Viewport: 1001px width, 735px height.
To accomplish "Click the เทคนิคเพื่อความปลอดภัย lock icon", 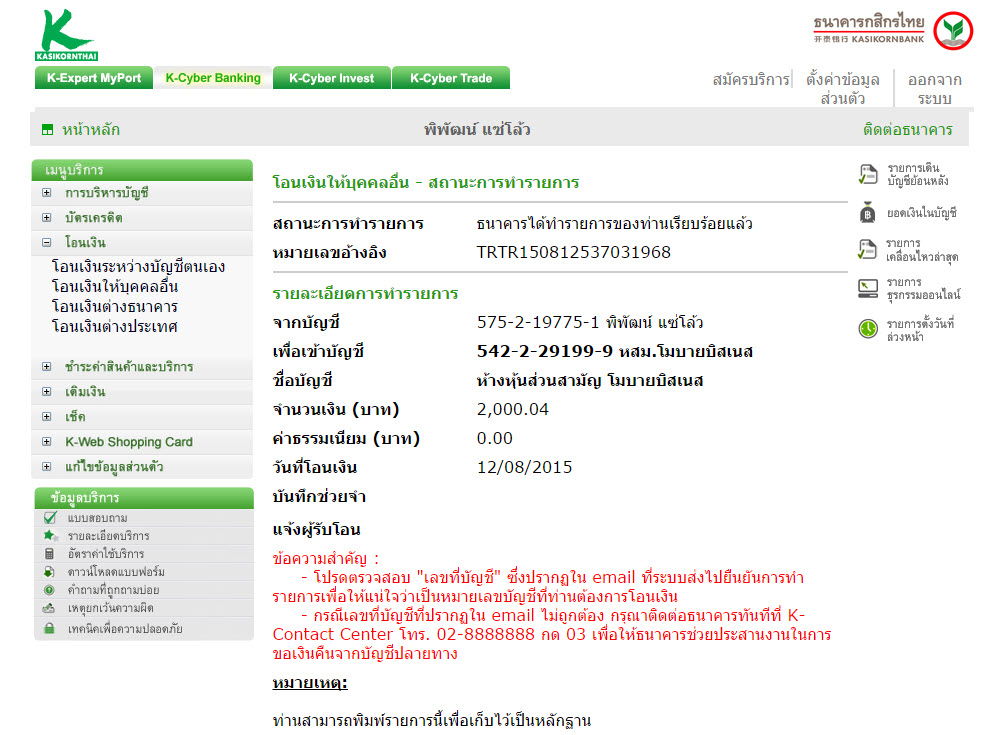I will click(49, 628).
